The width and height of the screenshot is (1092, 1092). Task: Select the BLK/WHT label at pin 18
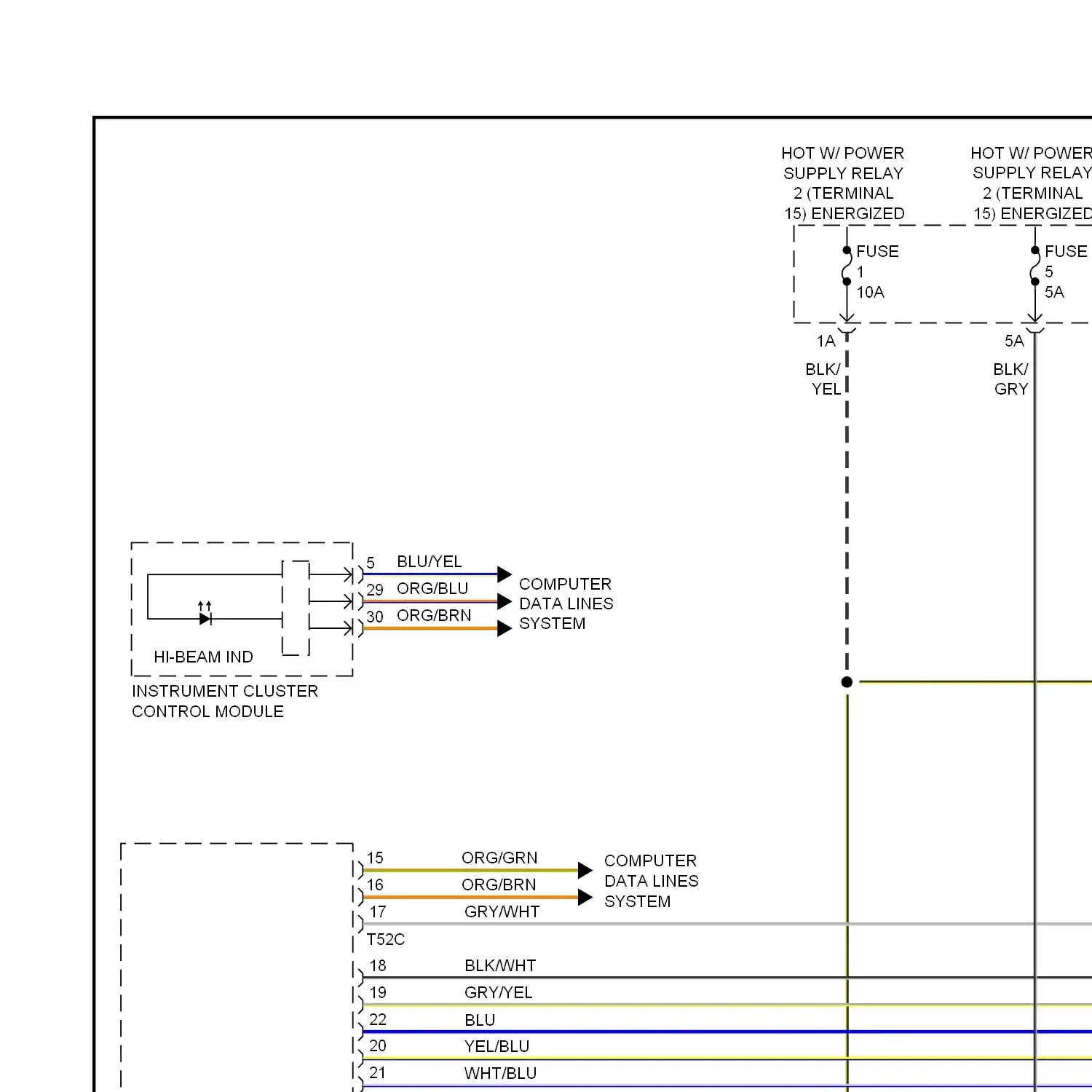point(500,965)
